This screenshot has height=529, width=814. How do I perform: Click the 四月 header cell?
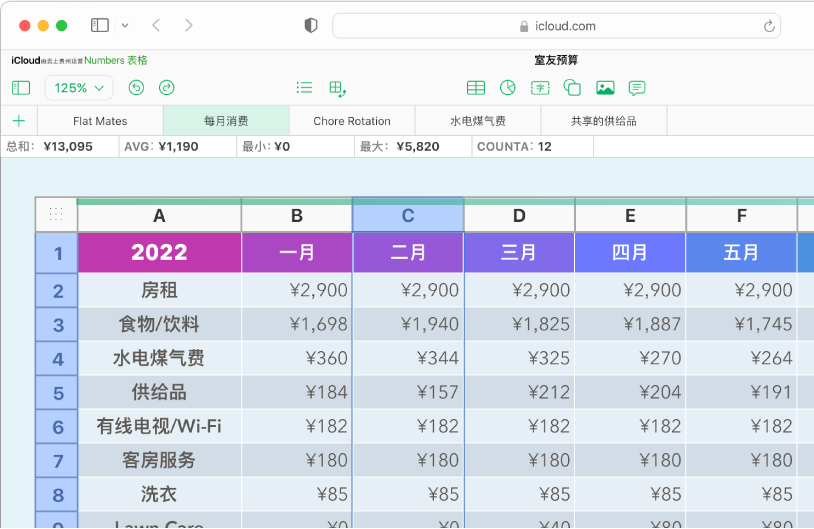630,253
